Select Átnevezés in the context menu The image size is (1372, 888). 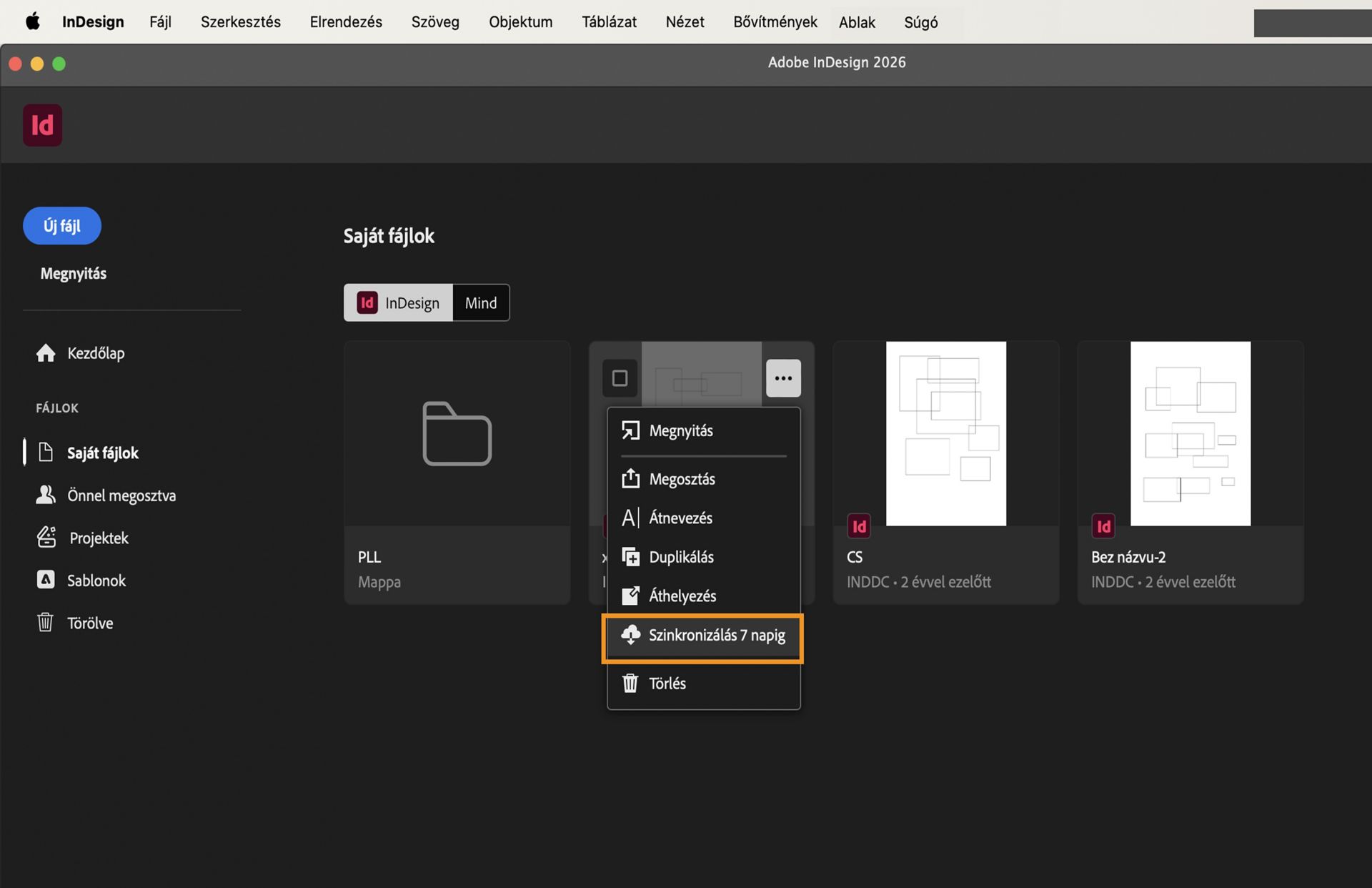(680, 518)
